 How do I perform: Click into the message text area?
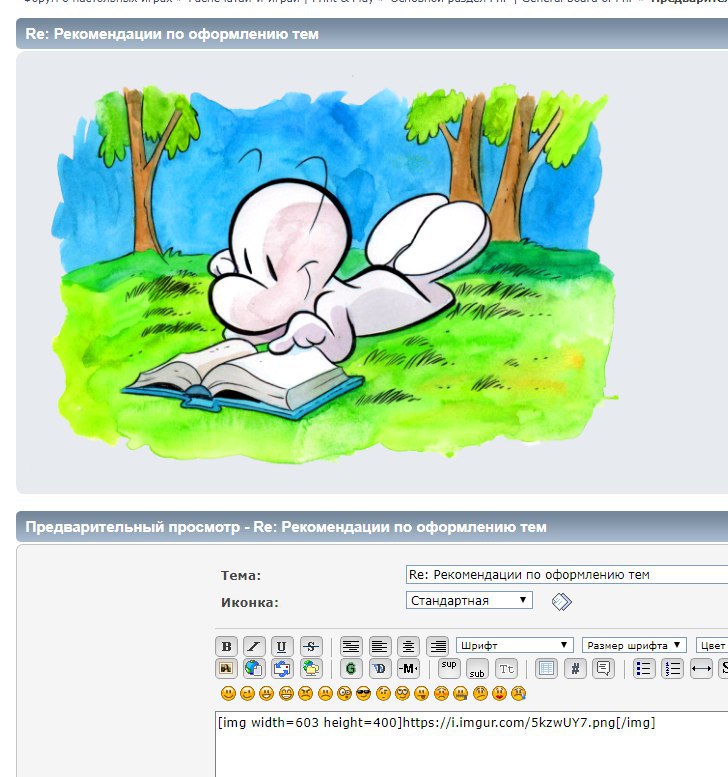471,744
